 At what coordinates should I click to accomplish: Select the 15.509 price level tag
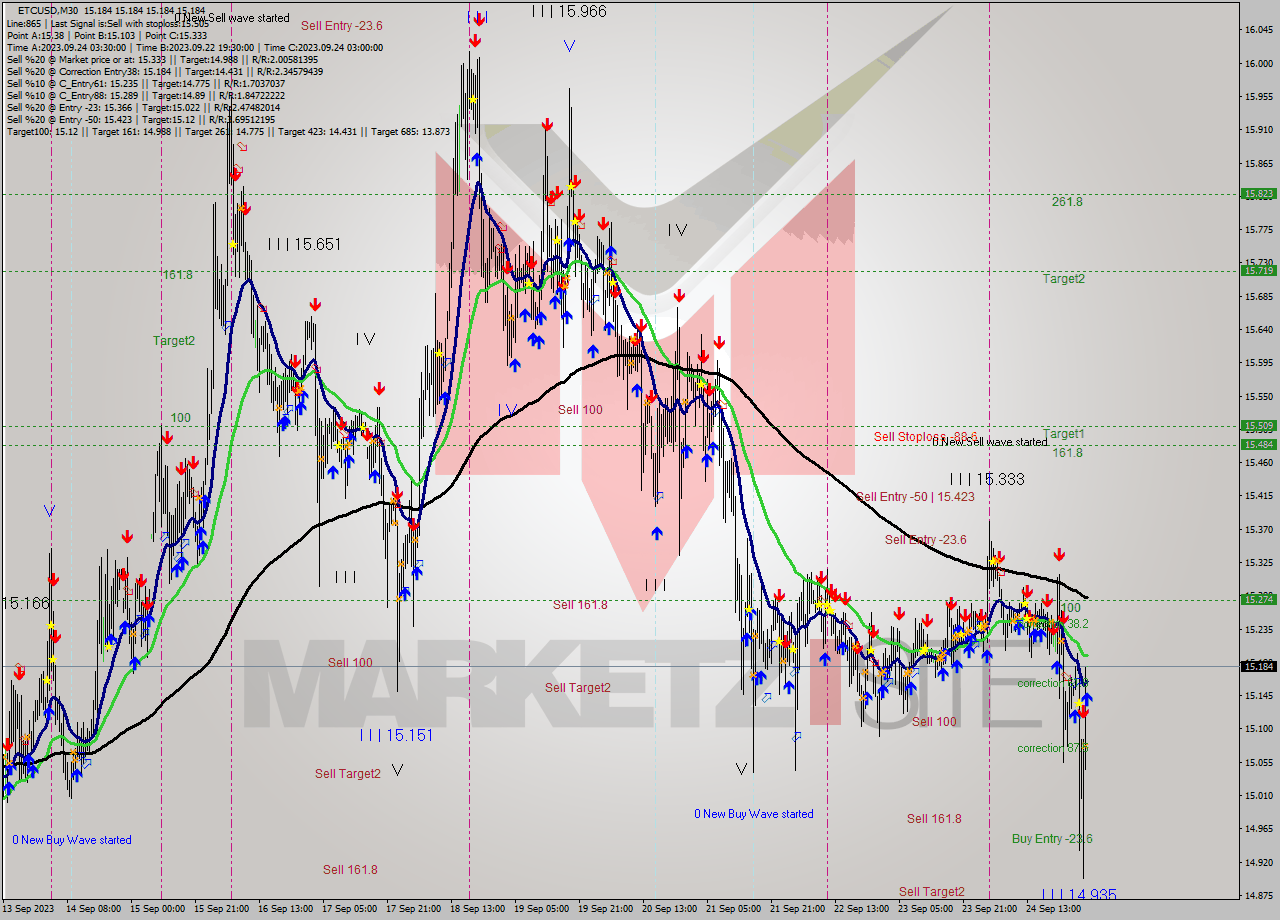1257,426
